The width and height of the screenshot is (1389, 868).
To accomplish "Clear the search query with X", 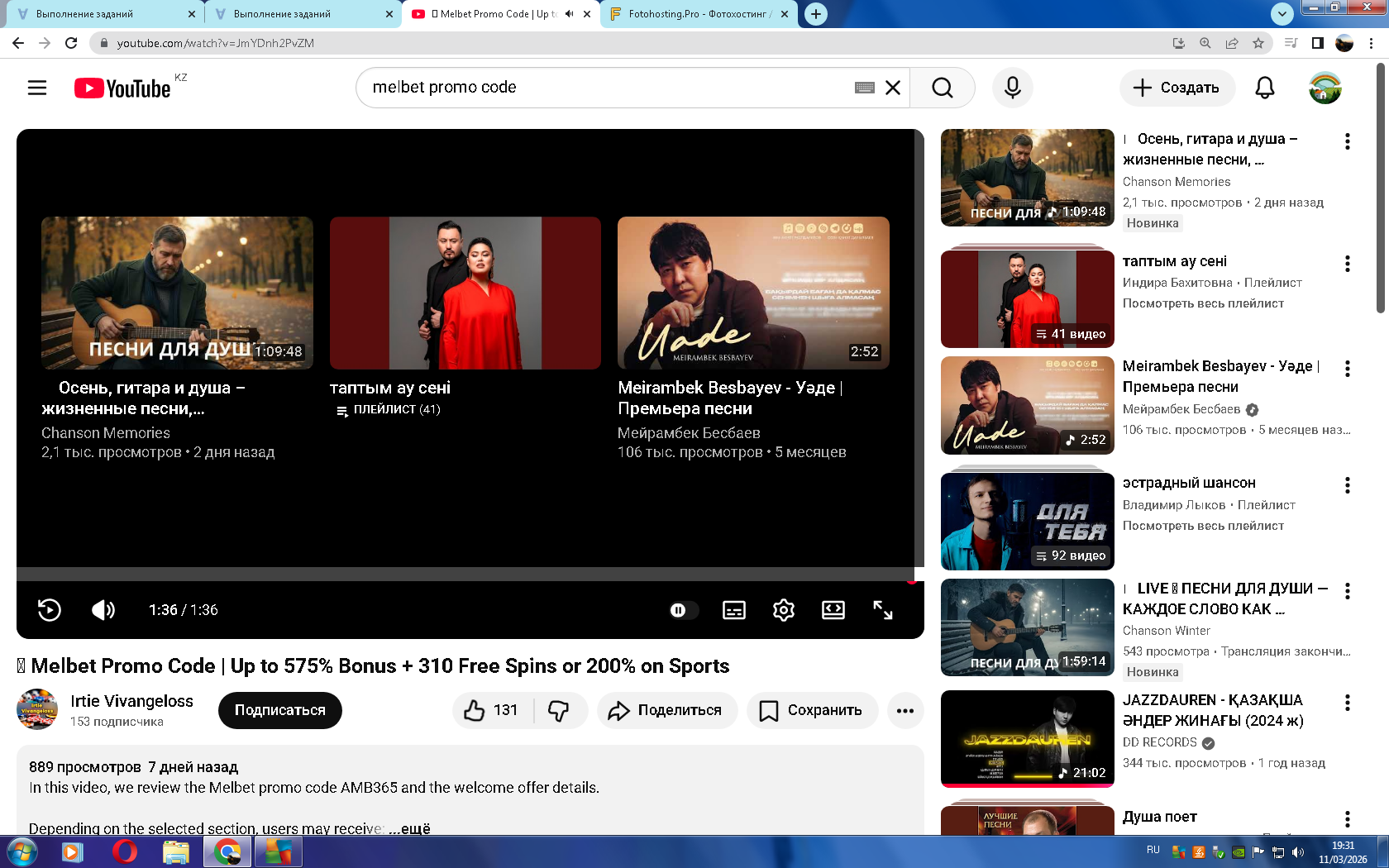I will tap(893, 88).
